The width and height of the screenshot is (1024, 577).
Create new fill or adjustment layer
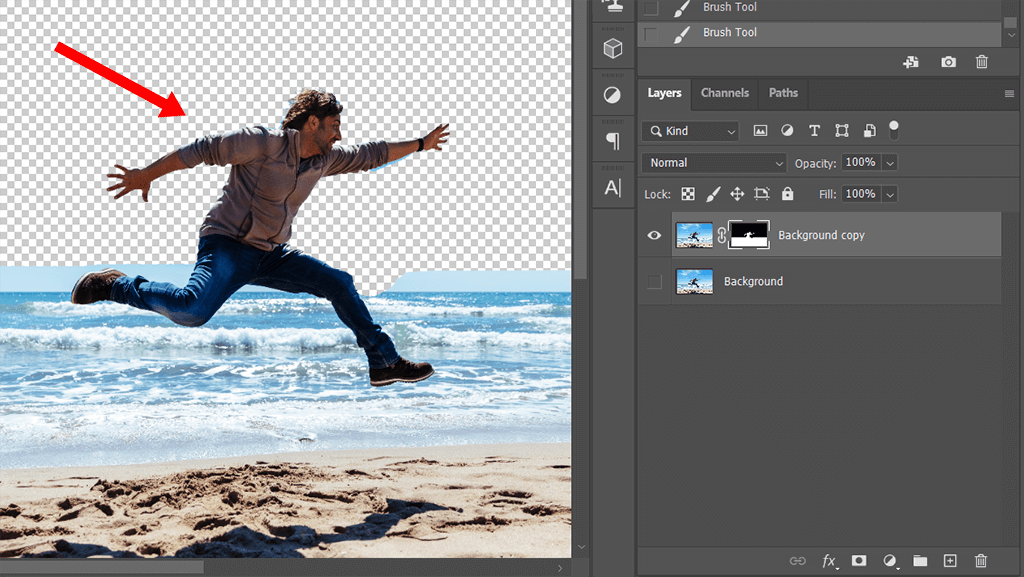point(889,561)
